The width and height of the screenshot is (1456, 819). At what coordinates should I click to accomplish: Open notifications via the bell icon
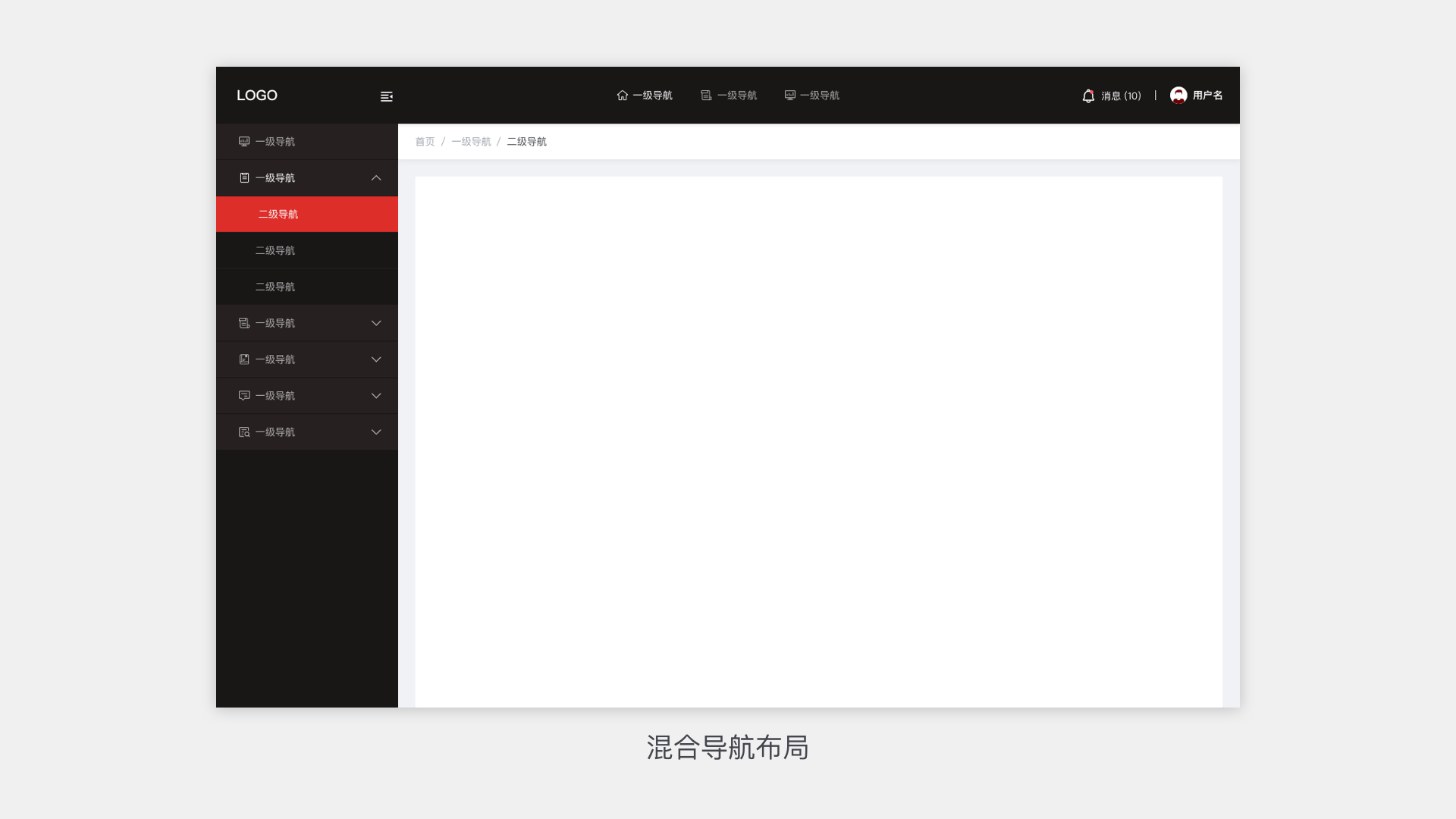[x=1088, y=96]
